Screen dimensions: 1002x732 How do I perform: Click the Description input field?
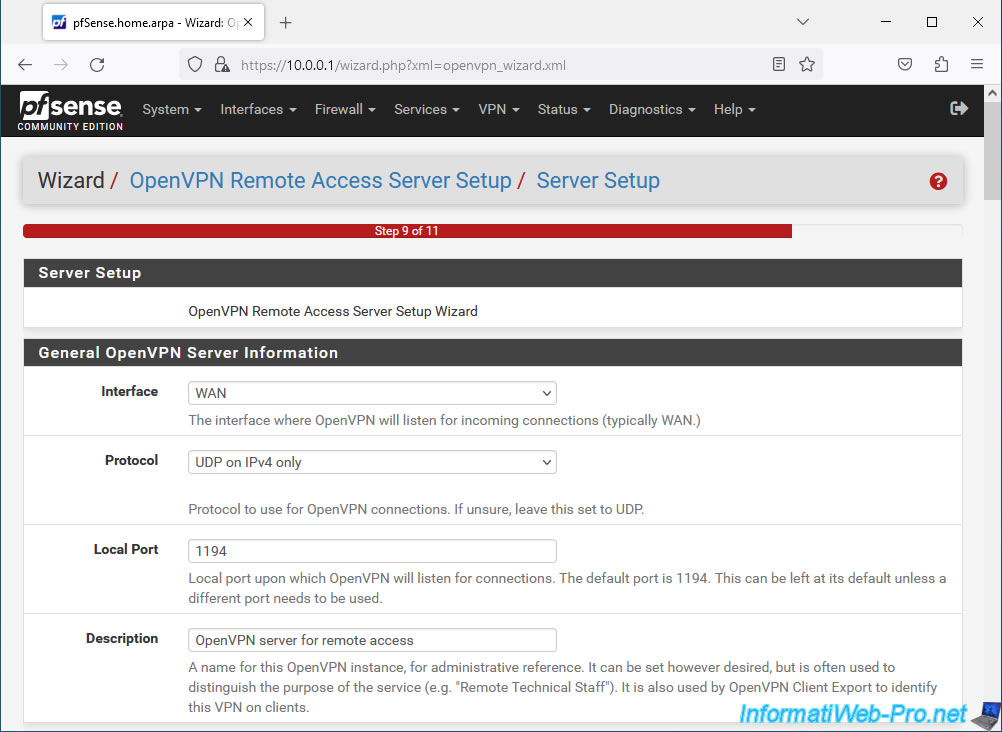click(373, 640)
